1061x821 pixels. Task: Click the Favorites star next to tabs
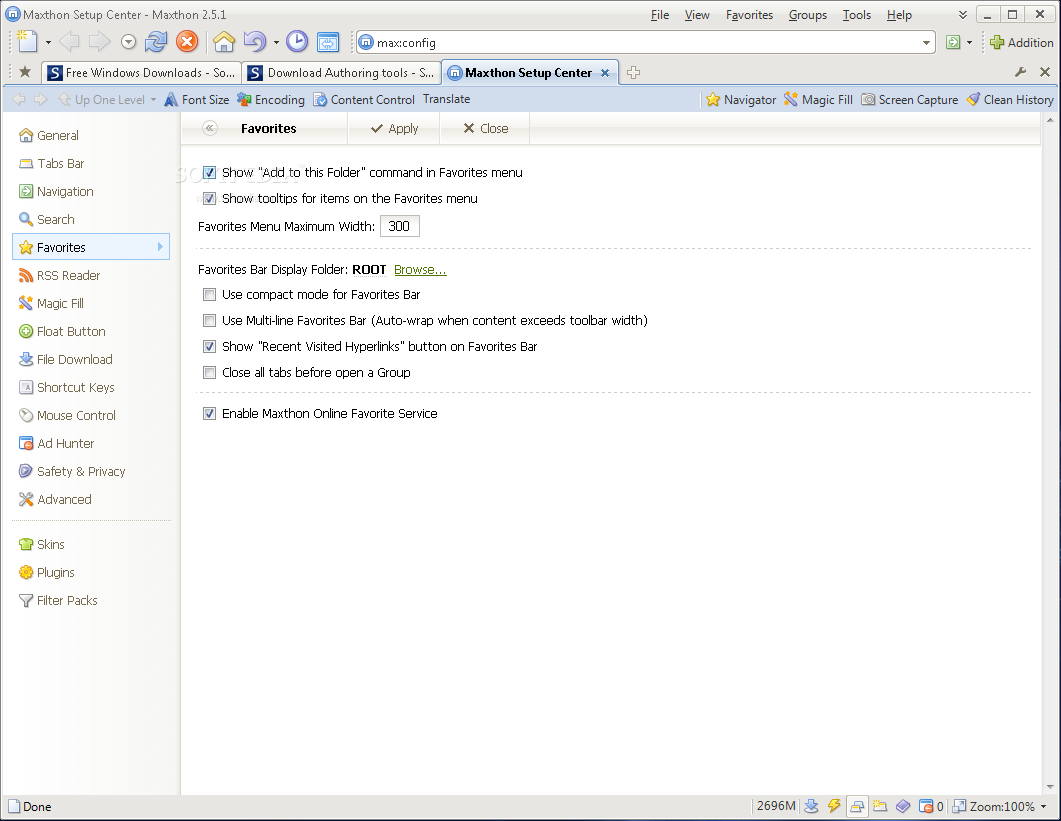25,72
